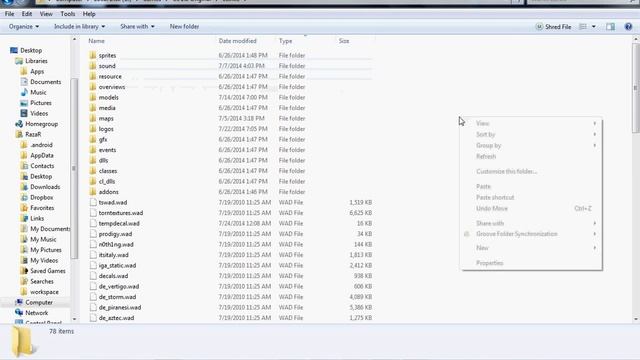
Task: Click the Help question mark icon
Action: pos(628,27)
